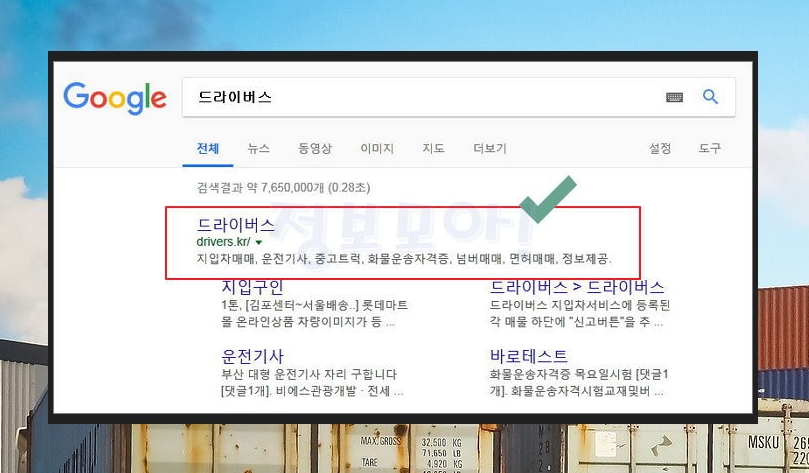Click the snippet about 부산 대형 운전기사
809x473 pixels.
(x=312, y=382)
